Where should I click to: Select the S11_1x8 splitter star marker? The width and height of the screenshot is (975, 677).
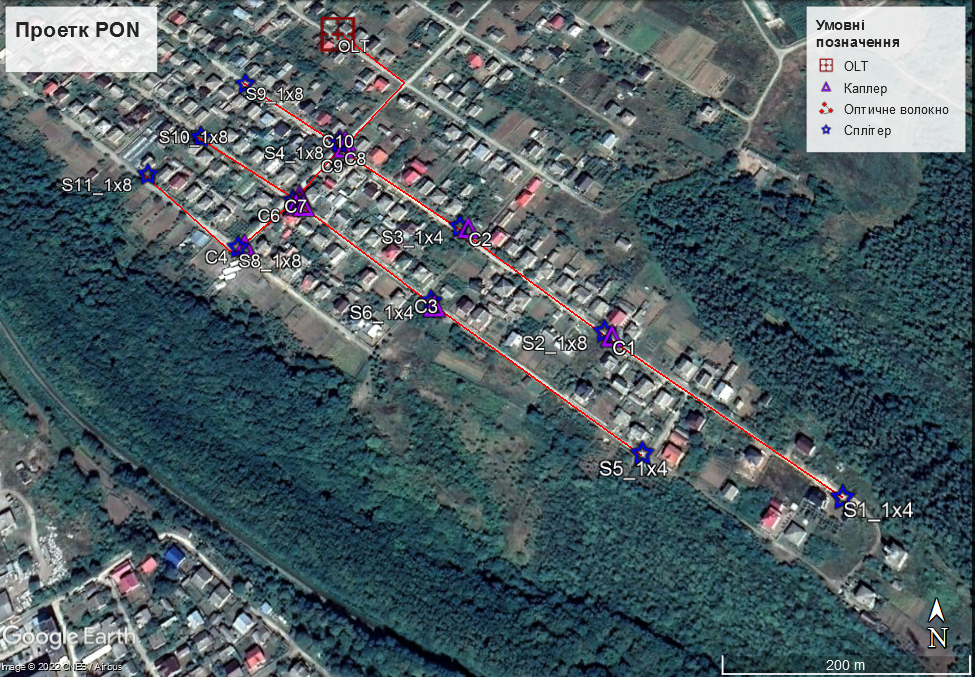pos(148,174)
